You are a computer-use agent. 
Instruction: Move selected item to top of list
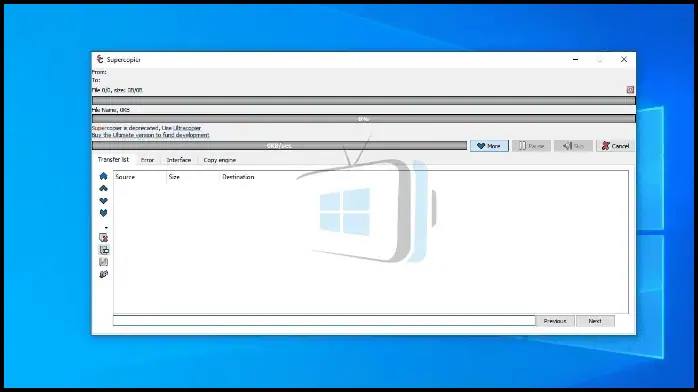pos(103,176)
